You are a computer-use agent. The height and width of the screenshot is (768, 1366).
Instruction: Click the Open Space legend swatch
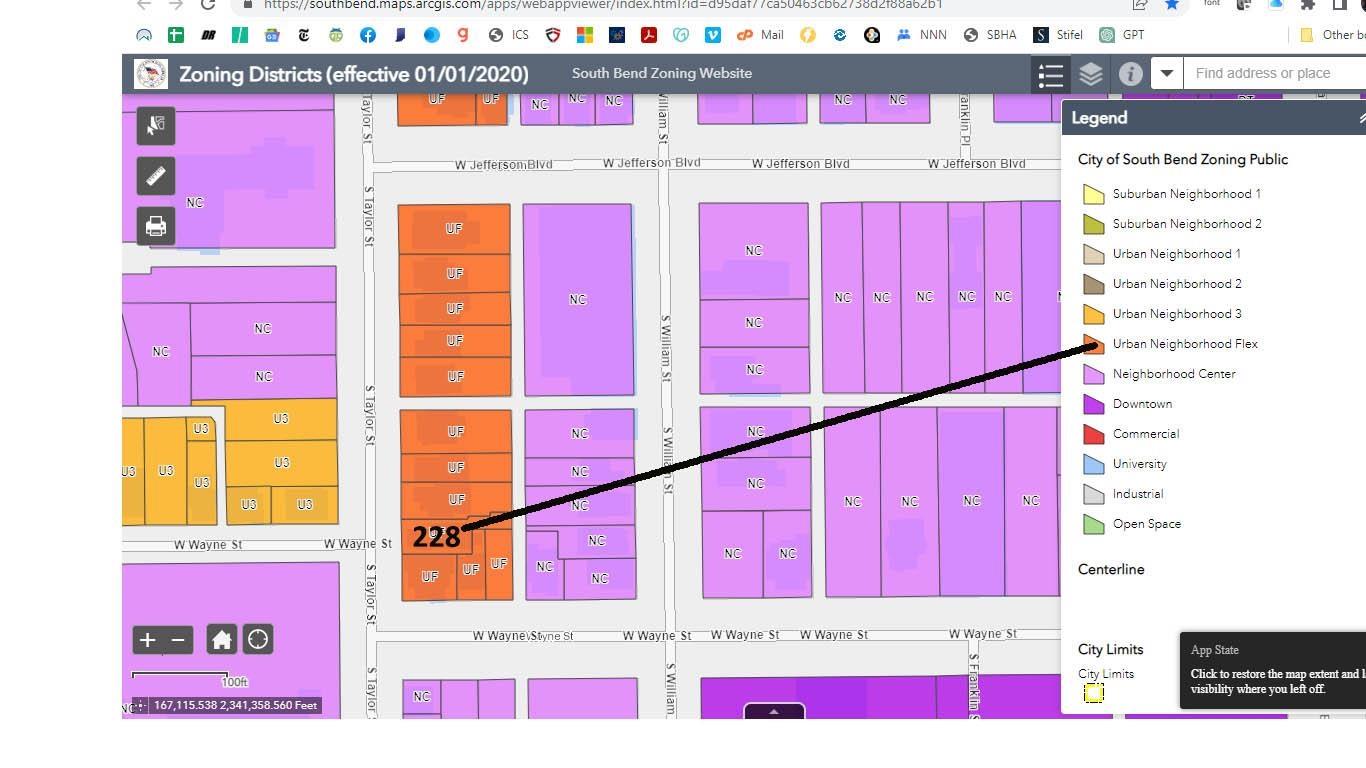pyautogui.click(x=1093, y=524)
